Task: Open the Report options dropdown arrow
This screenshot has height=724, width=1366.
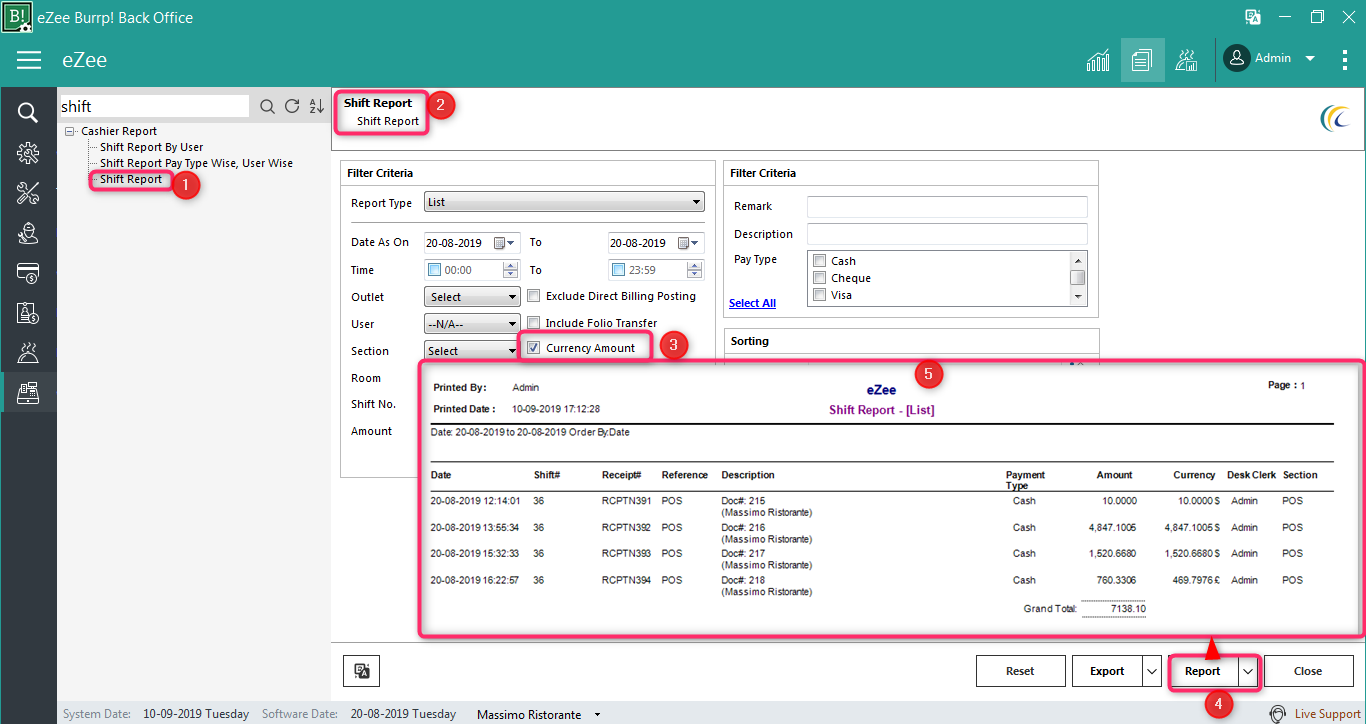Action: (1248, 672)
